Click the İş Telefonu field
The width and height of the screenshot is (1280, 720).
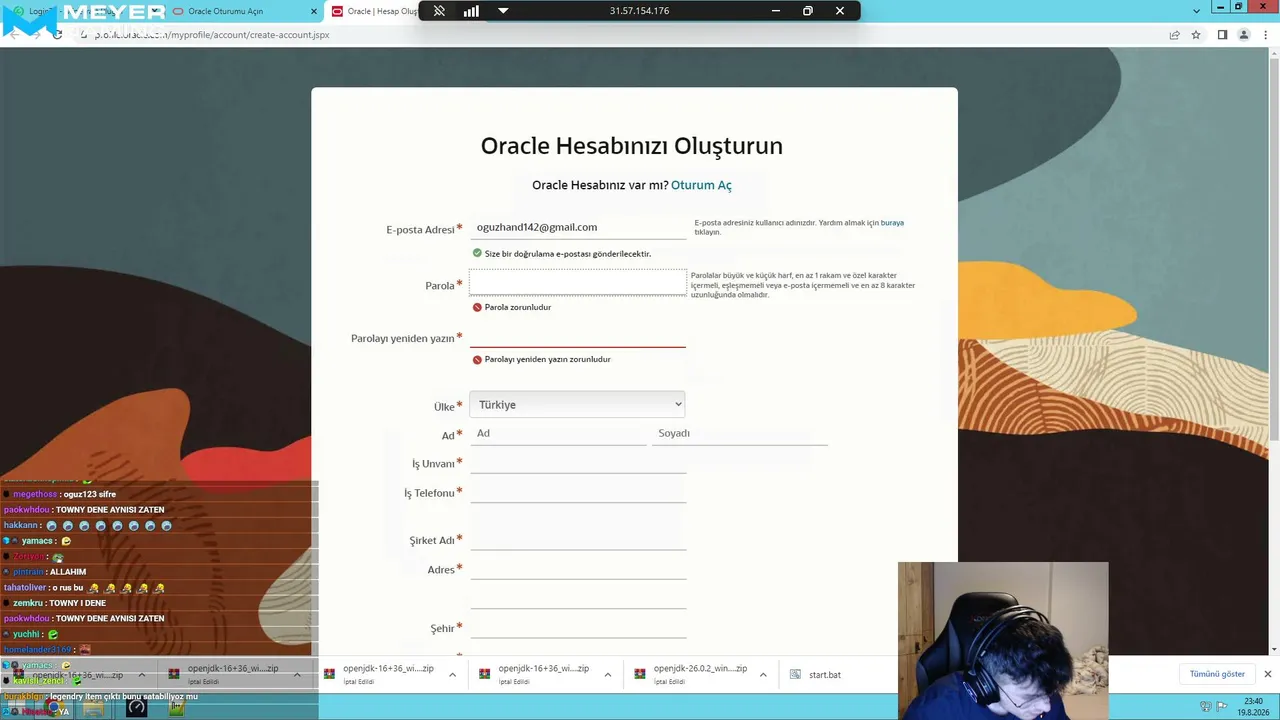[x=578, y=492]
